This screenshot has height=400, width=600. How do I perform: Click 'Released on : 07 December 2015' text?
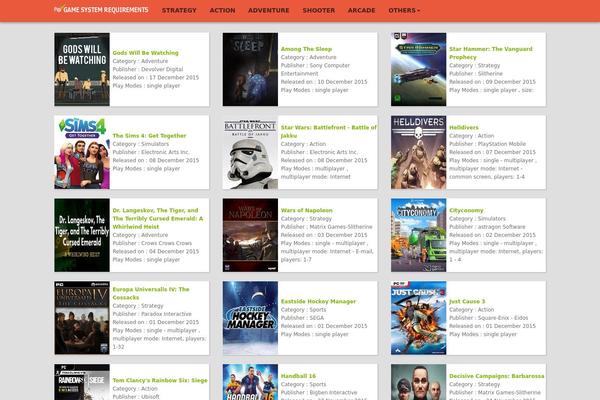(x=492, y=152)
